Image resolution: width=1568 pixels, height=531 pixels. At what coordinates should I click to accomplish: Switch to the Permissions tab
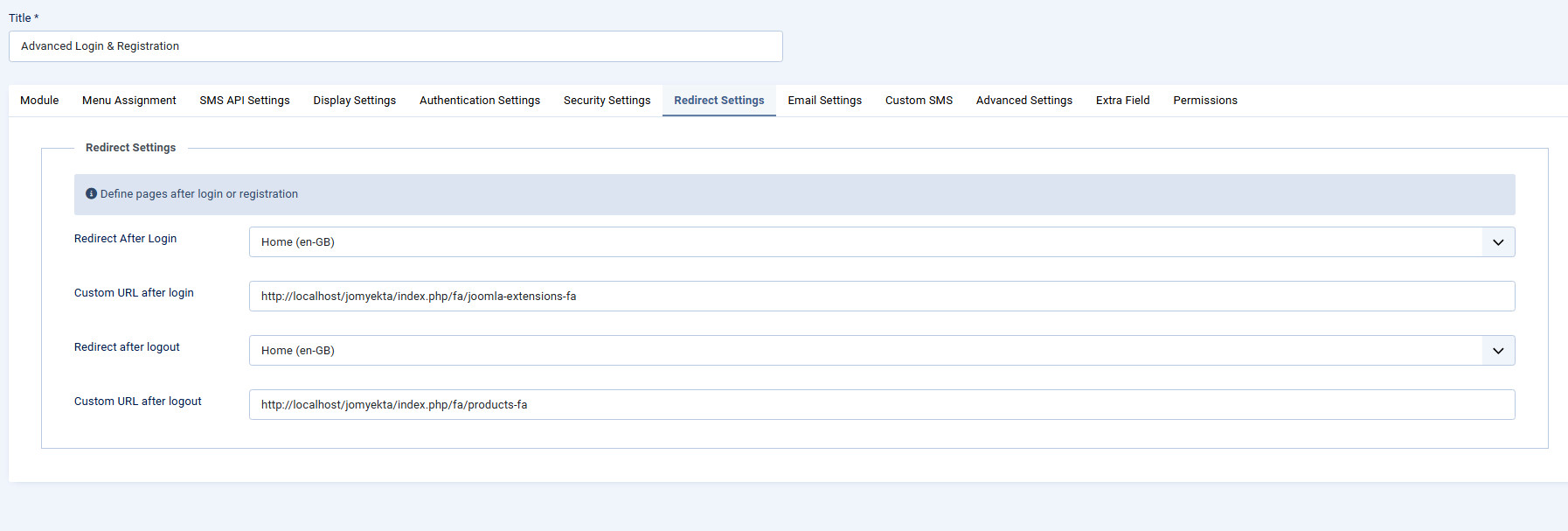point(1204,101)
